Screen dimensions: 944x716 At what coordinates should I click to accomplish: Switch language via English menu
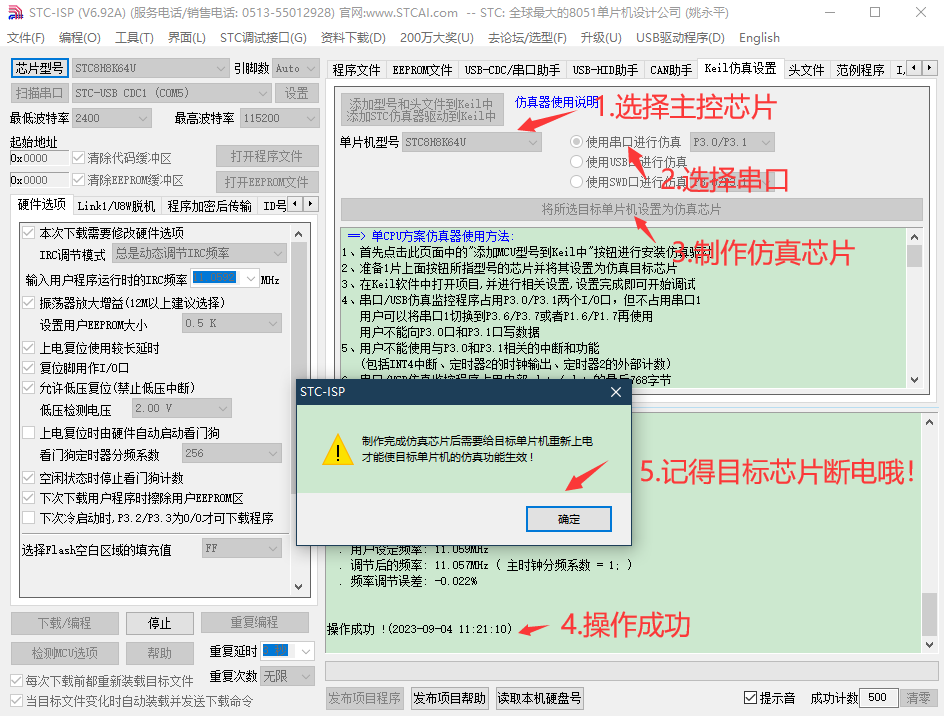coord(759,37)
